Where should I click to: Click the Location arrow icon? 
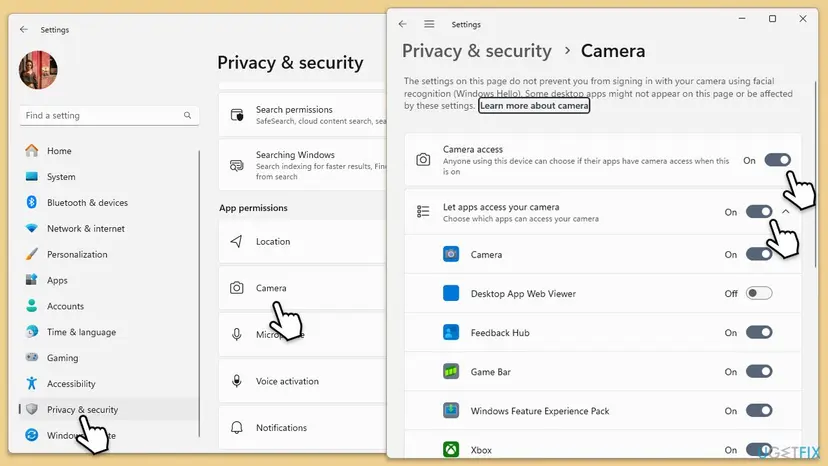[x=237, y=241]
